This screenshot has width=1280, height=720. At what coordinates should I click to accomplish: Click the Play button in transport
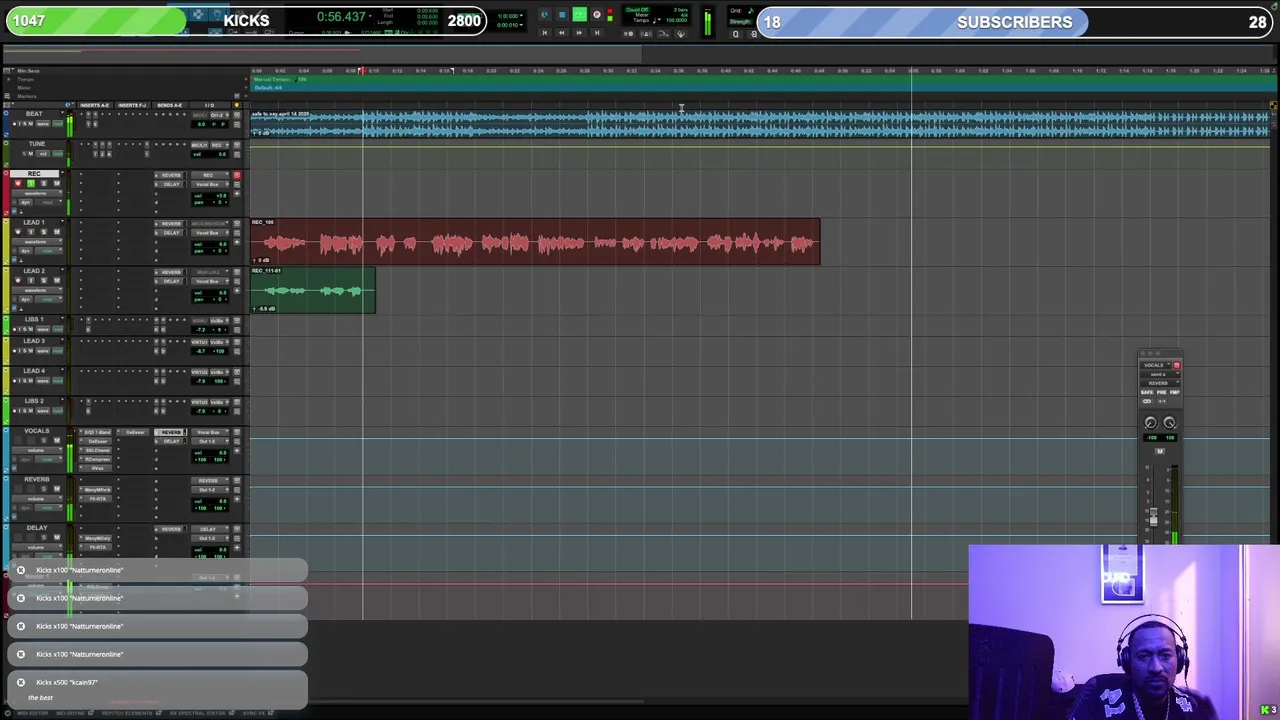point(580,15)
